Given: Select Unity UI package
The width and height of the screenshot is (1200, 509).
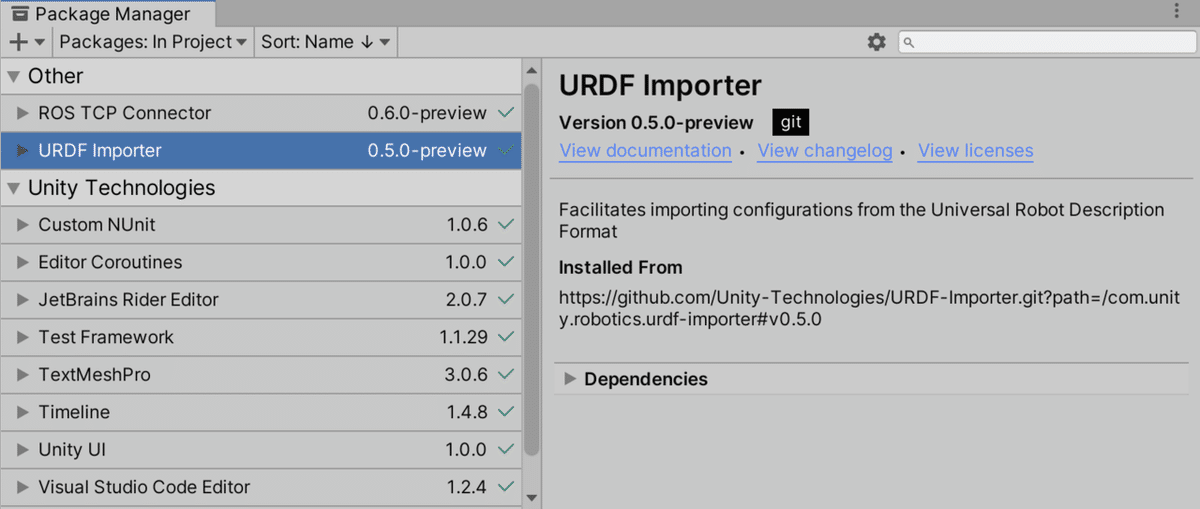Looking at the screenshot, I should [261, 449].
